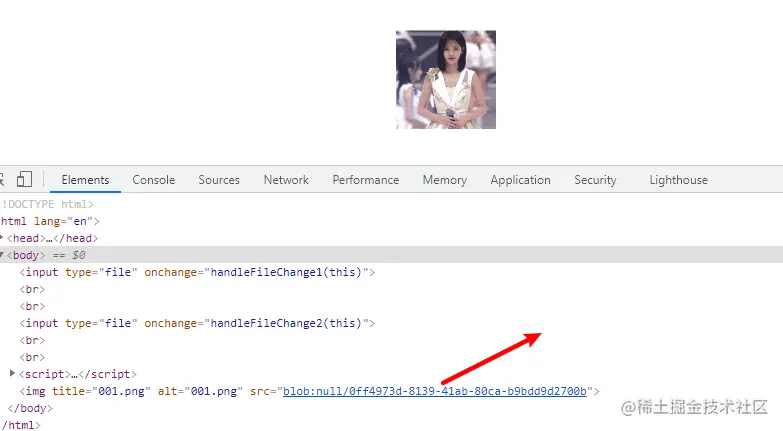783x431 pixels.
Task: Click the title attribute value "001.png"
Action: click(x=121, y=391)
